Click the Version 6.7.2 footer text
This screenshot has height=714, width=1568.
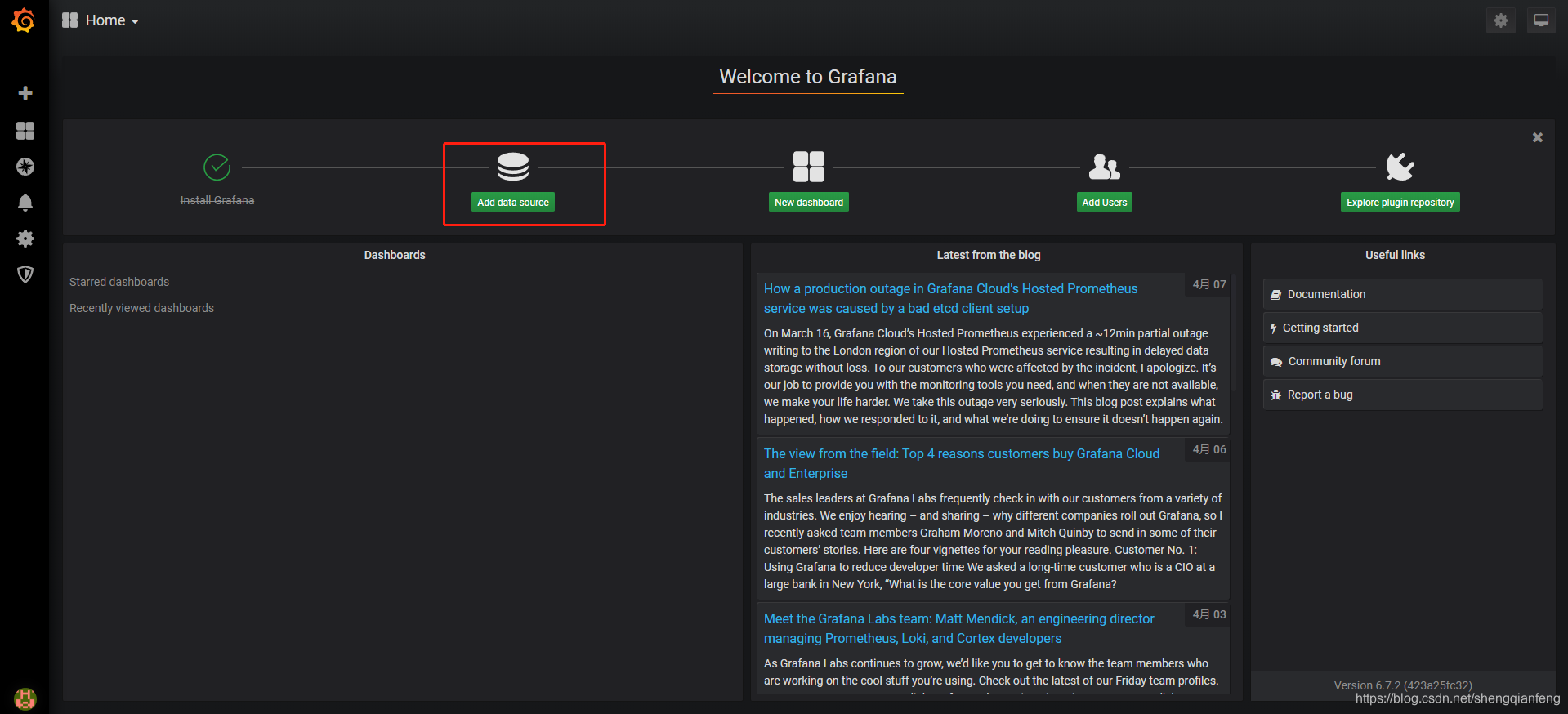[x=1403, y=685]
